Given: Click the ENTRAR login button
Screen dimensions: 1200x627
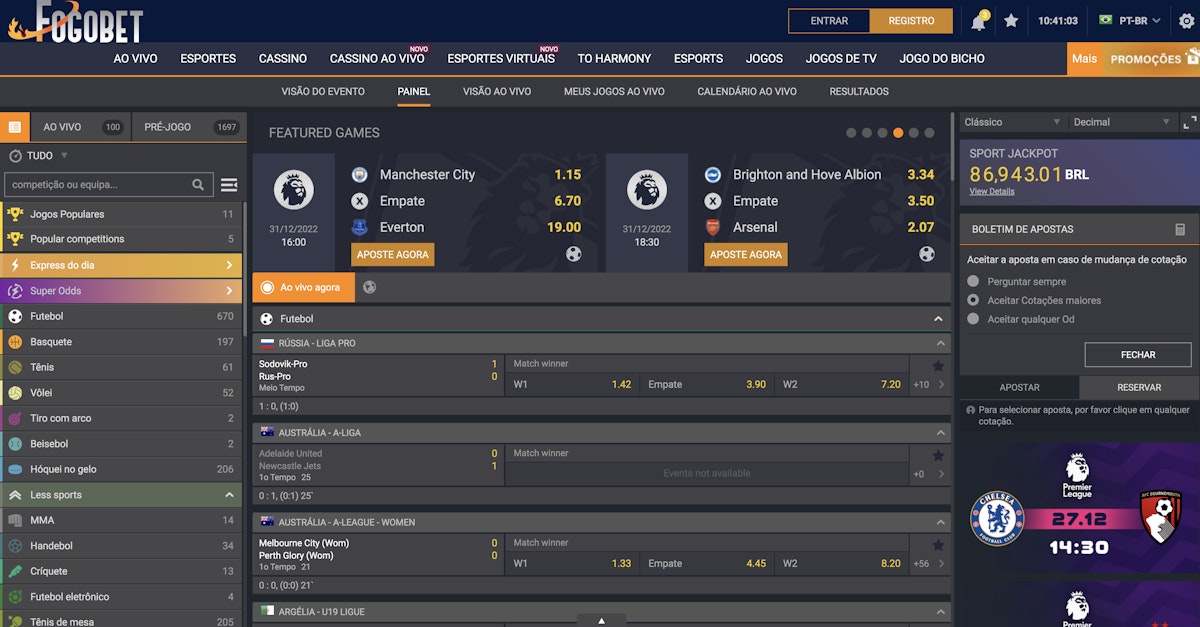Looking at the screenshot, I should 829,21.
